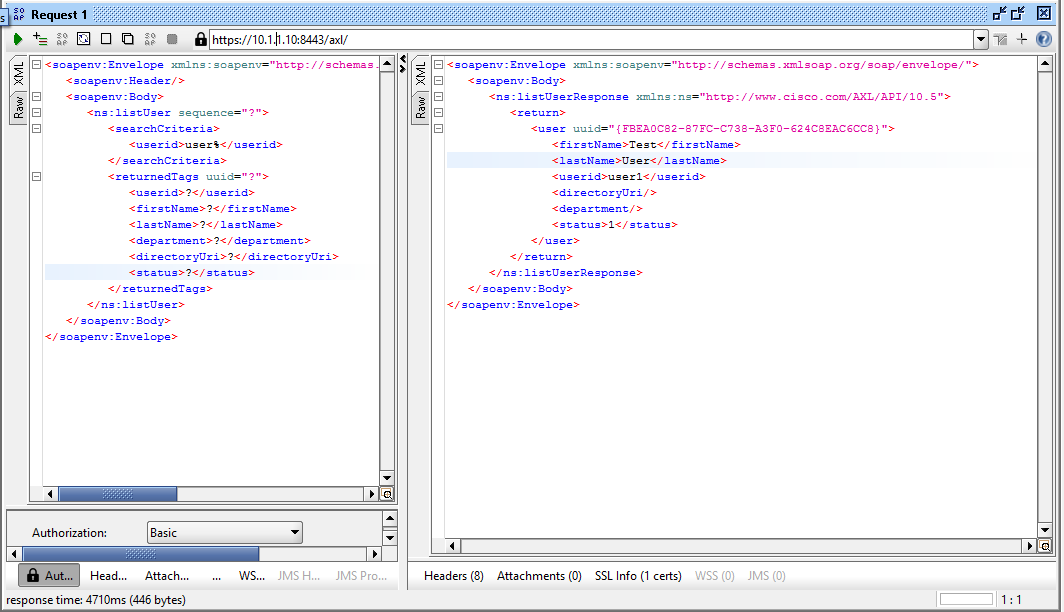The image size is (1064, 612).
Task: Switch to the Raw tab in request panel
Action: pos(19,107)
